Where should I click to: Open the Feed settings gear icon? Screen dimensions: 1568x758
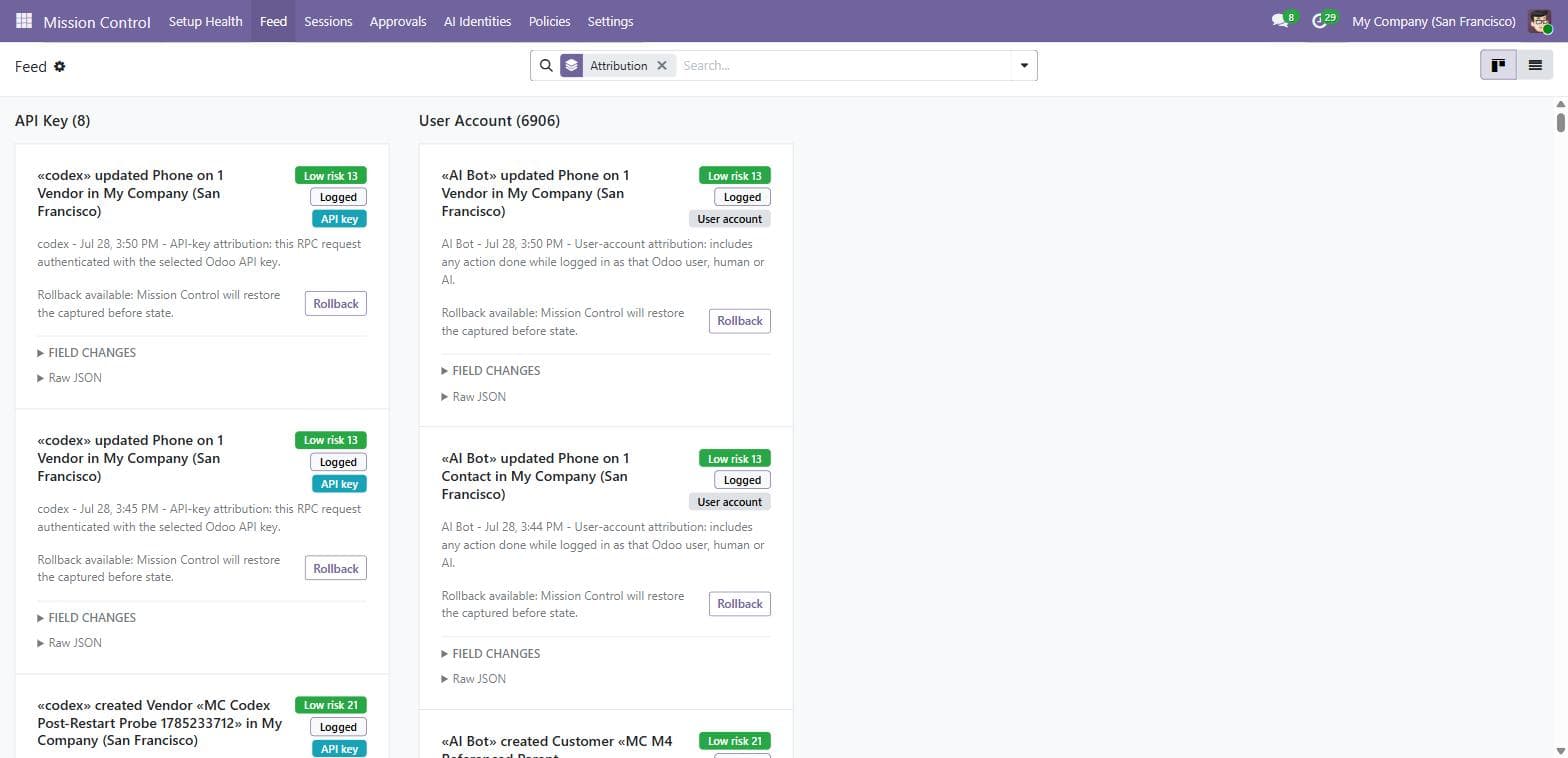pyautogui.click(x=60, y=66)
